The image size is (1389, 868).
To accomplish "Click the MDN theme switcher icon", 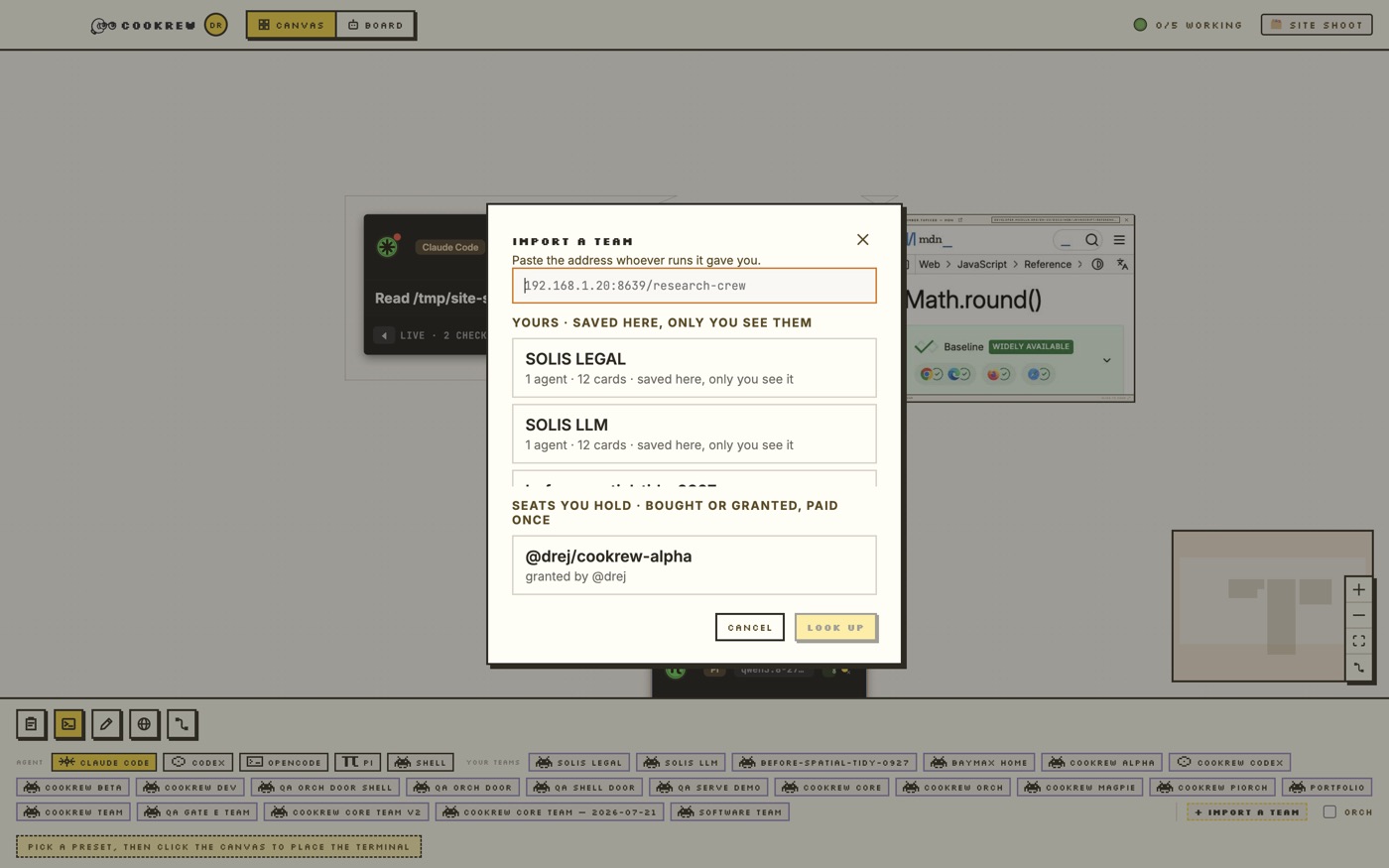I will [1097, 264].
